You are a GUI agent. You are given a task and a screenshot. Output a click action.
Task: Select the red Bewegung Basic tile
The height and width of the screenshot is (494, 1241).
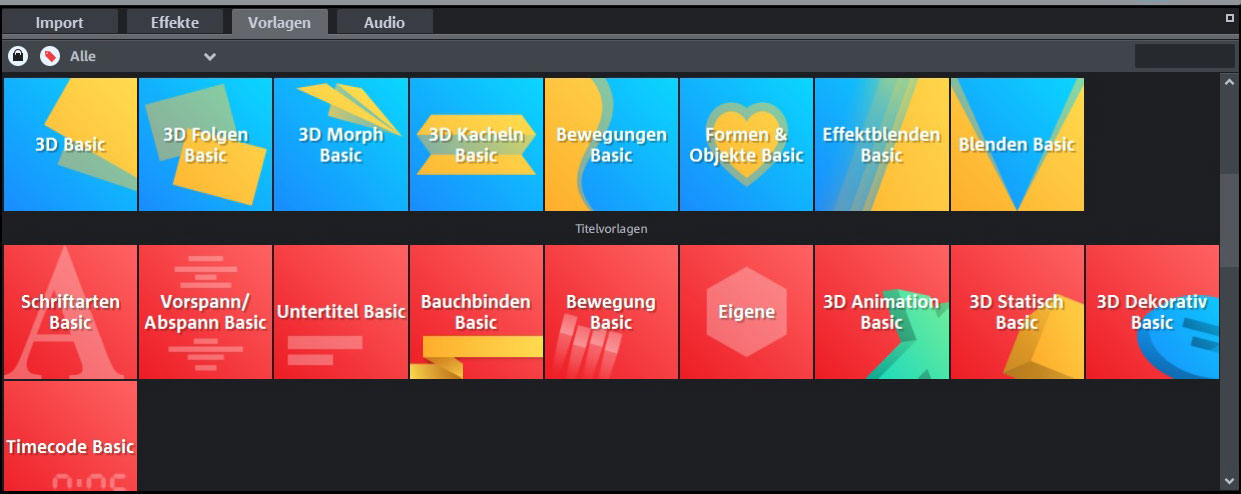pyautogui.click(x=611, y=312)
